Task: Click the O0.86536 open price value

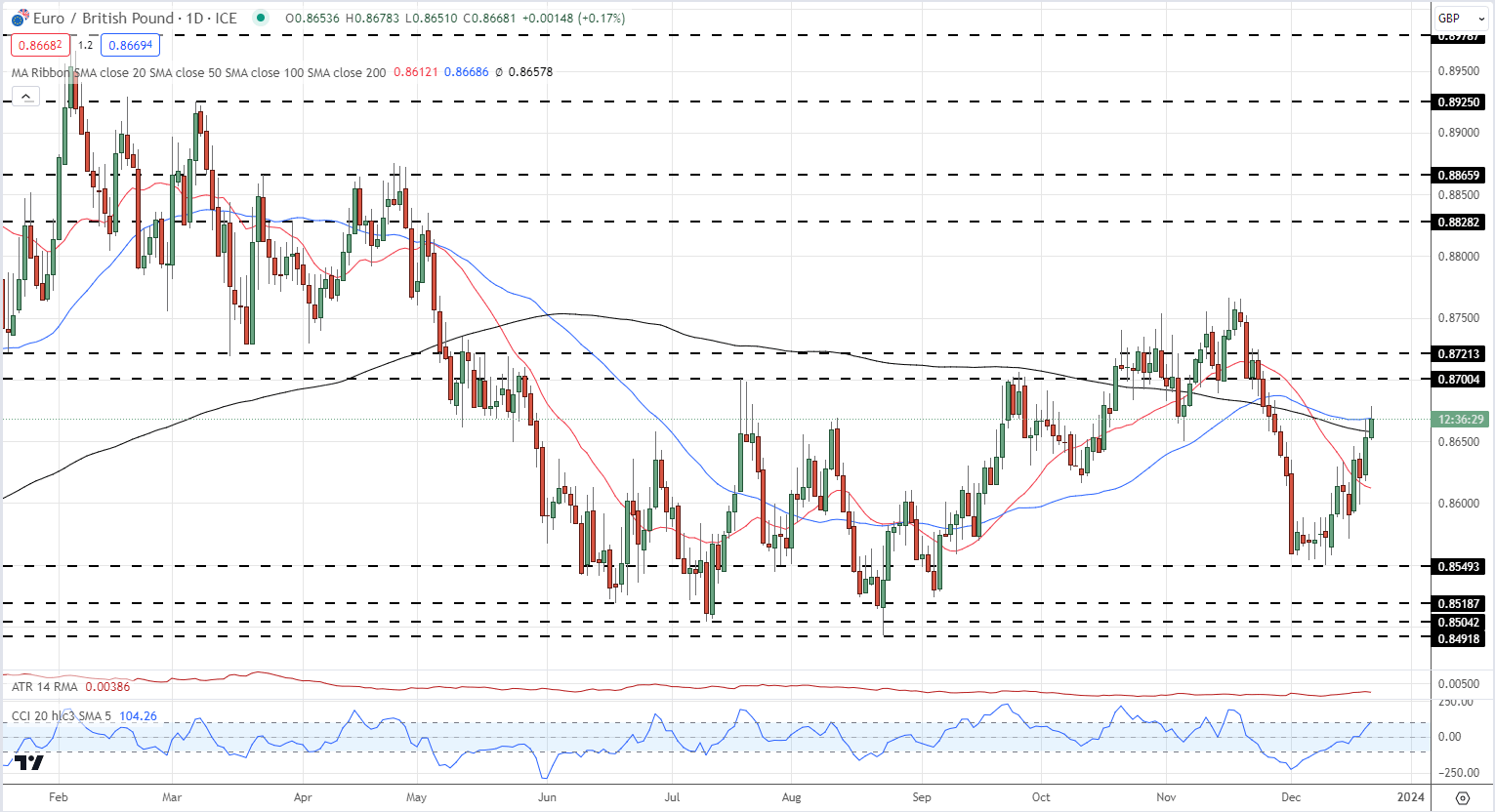Action: 311,18
